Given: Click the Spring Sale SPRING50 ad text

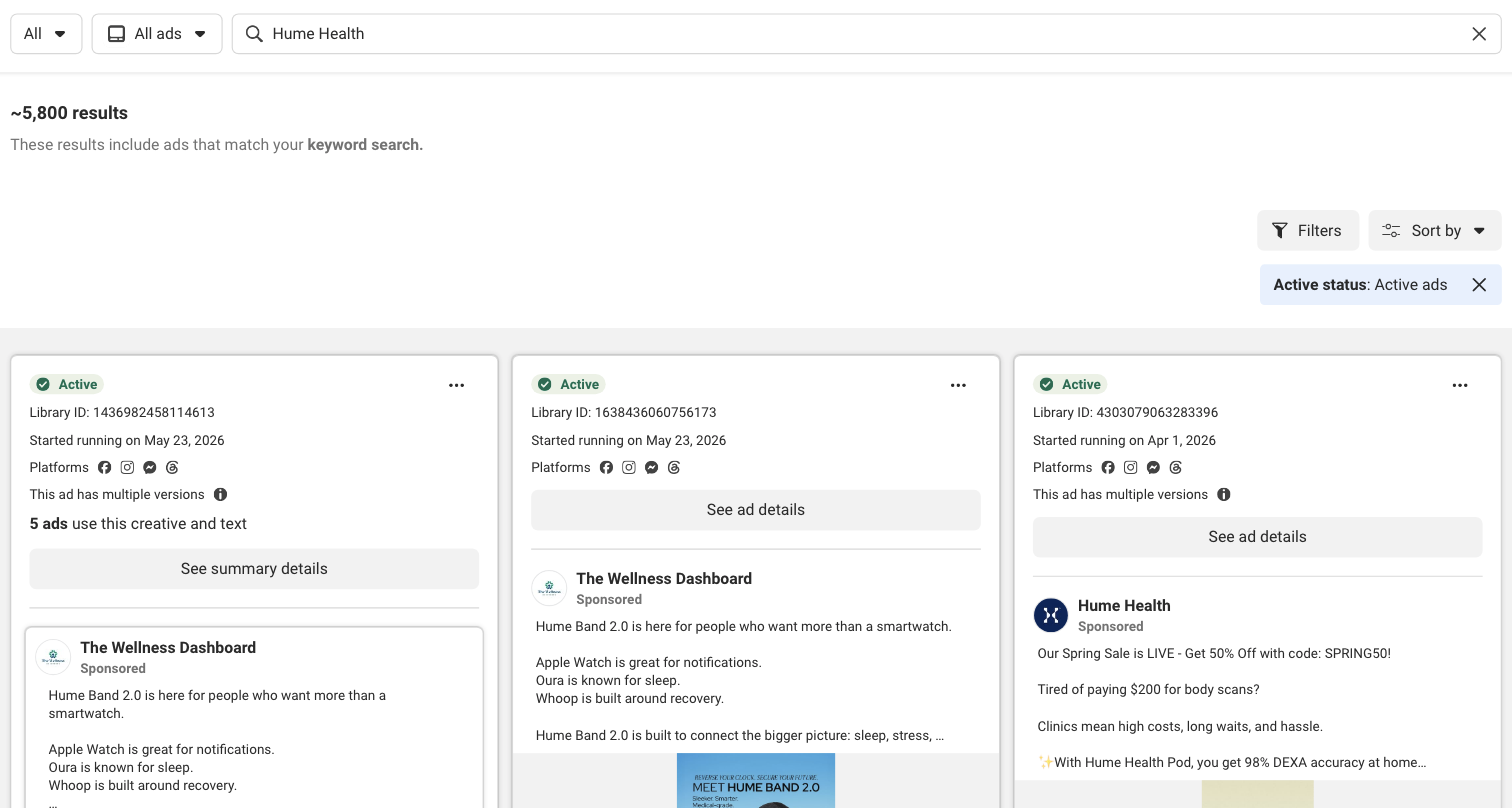Looking at the screenshot, I should point(1214,653).
